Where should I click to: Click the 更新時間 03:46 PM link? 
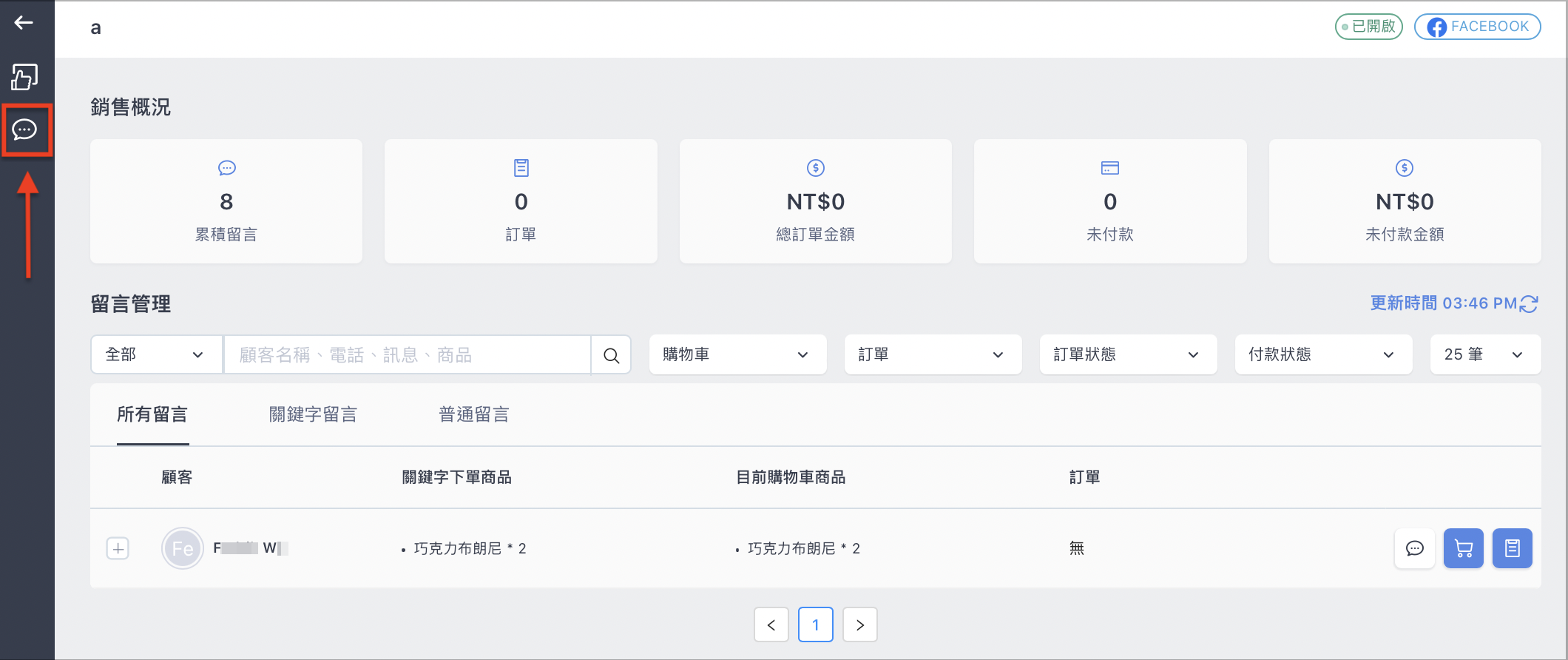click(1443, 303)
